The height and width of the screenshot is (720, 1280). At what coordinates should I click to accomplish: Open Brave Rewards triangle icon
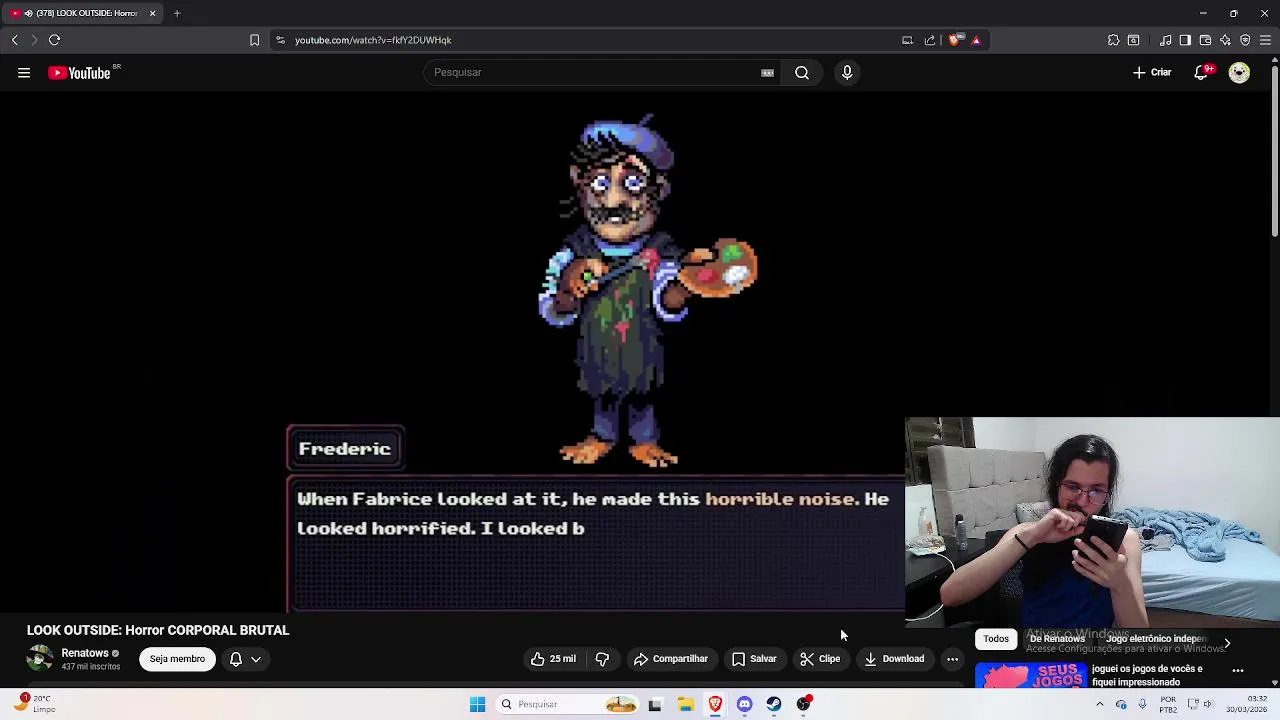[x=976, y=40]
